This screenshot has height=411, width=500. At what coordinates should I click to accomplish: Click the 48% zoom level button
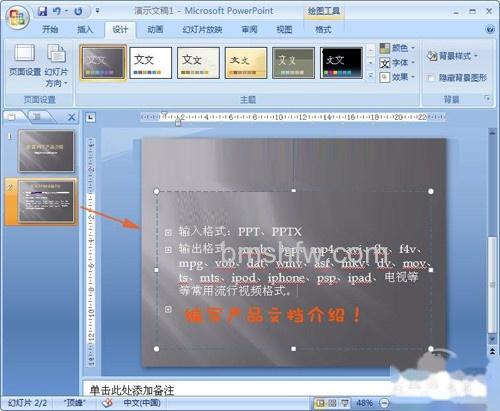click(x=364, y=403)
